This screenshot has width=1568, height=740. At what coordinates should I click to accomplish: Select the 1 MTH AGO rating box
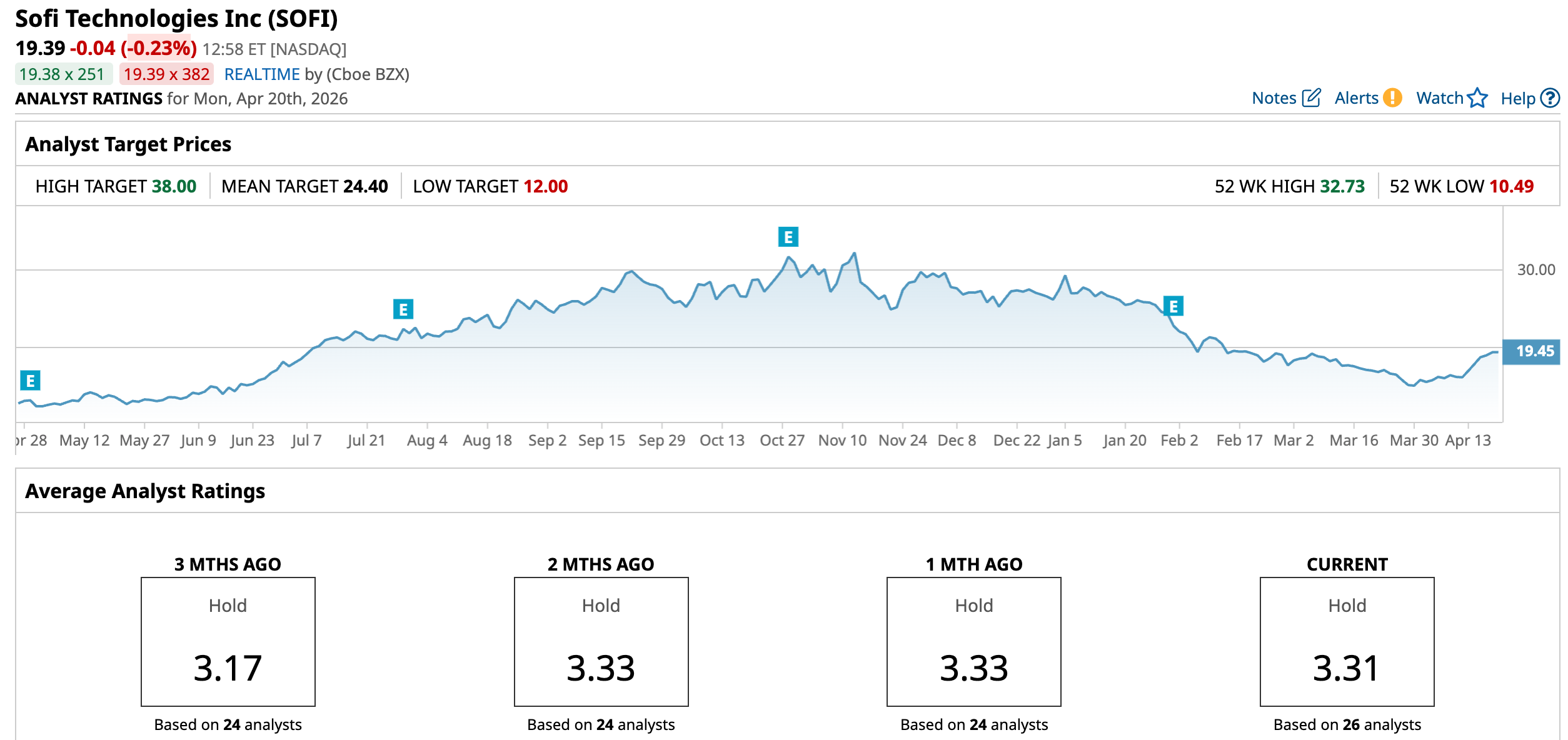[973, 642]
